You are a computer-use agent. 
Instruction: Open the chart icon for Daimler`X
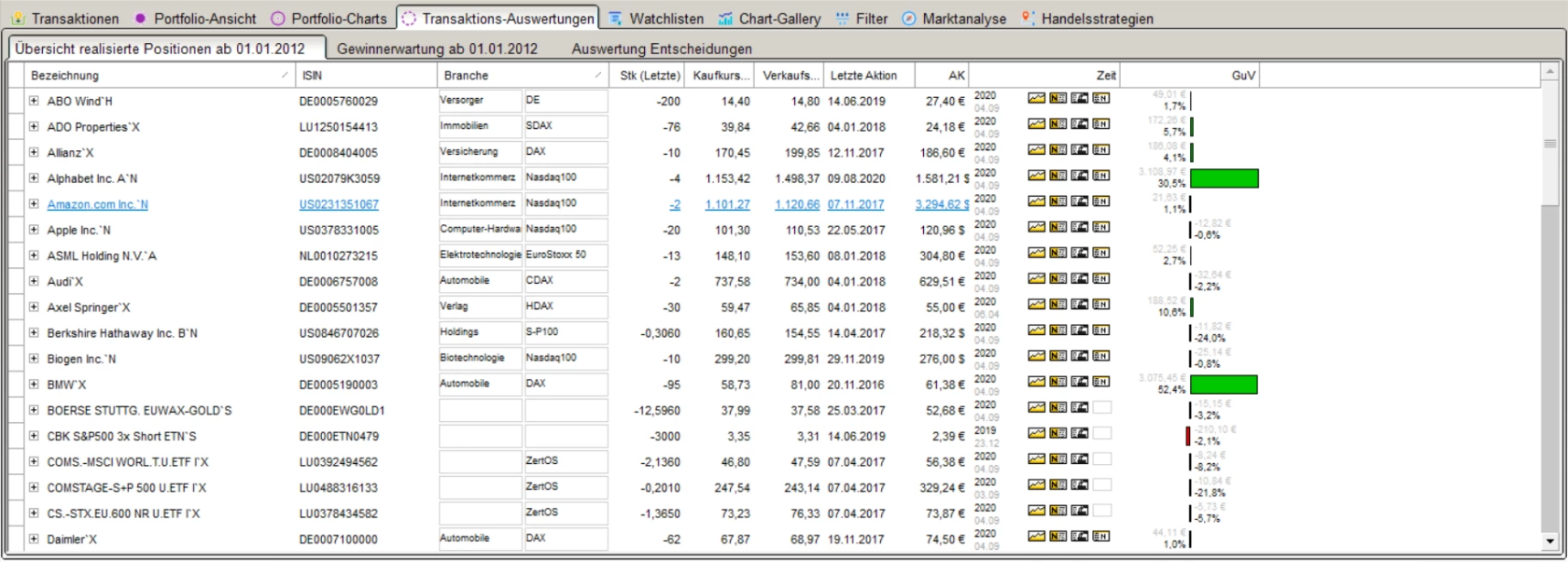(x=1037, y=536)
